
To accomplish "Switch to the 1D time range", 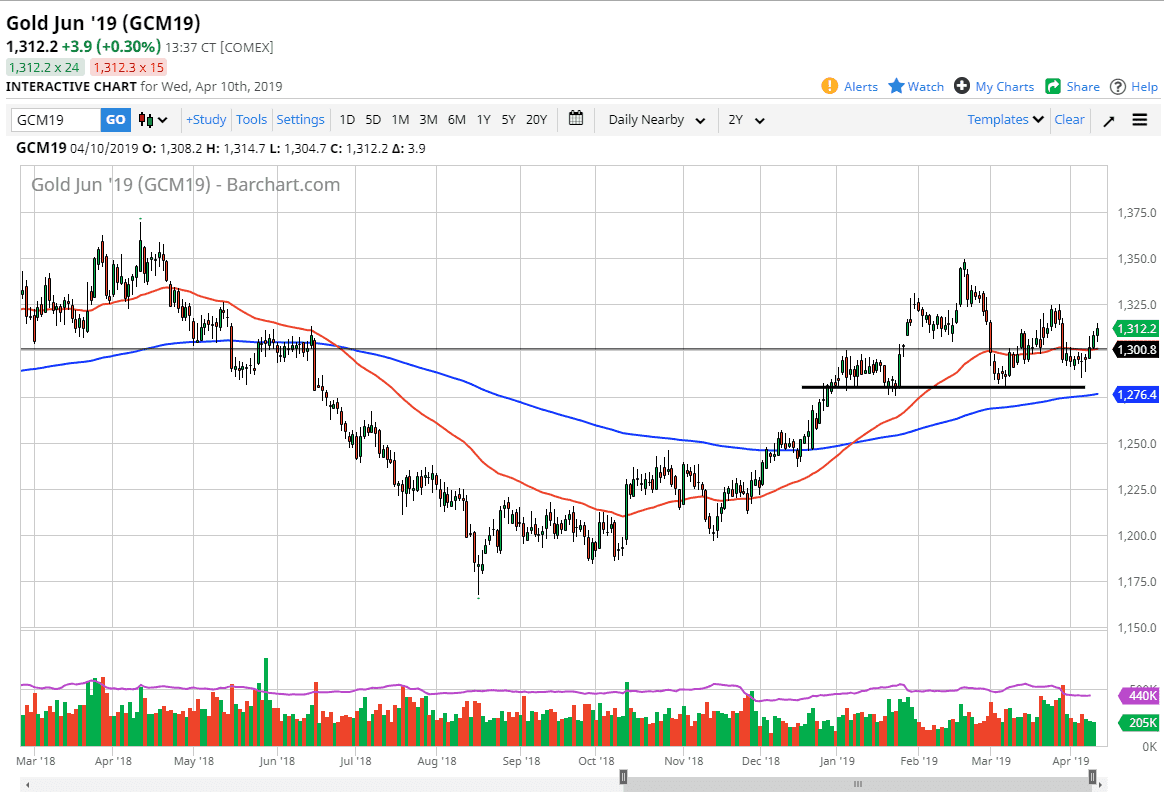I will pyautogui.click(x=347, y=120).
